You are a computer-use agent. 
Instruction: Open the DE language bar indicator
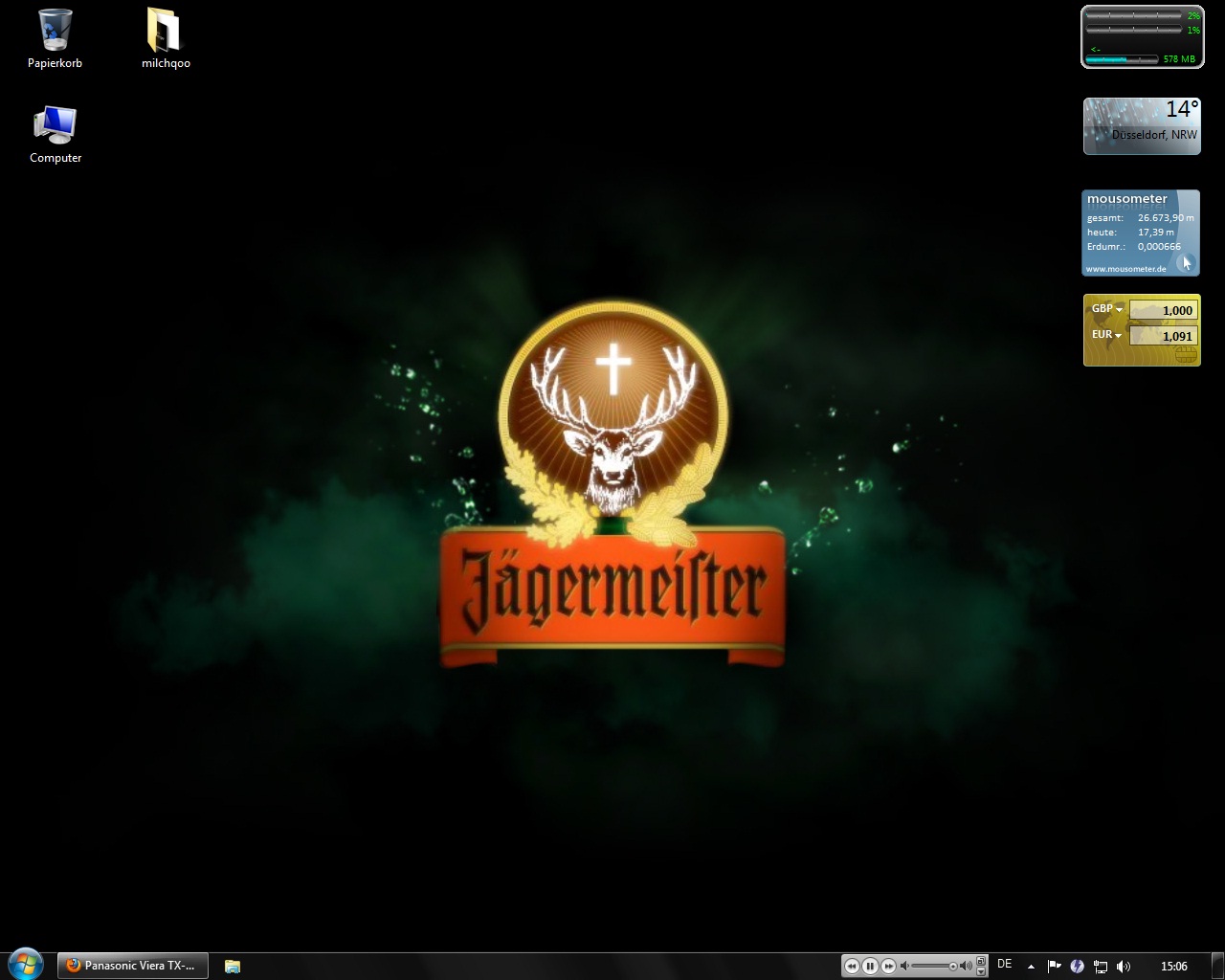click(x=1004, y=965)
